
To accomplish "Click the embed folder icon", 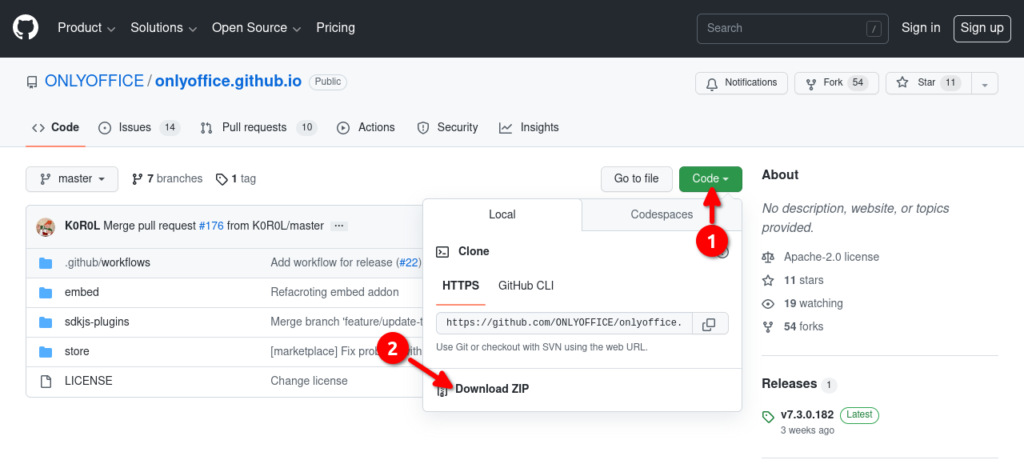I will point(45,293).
